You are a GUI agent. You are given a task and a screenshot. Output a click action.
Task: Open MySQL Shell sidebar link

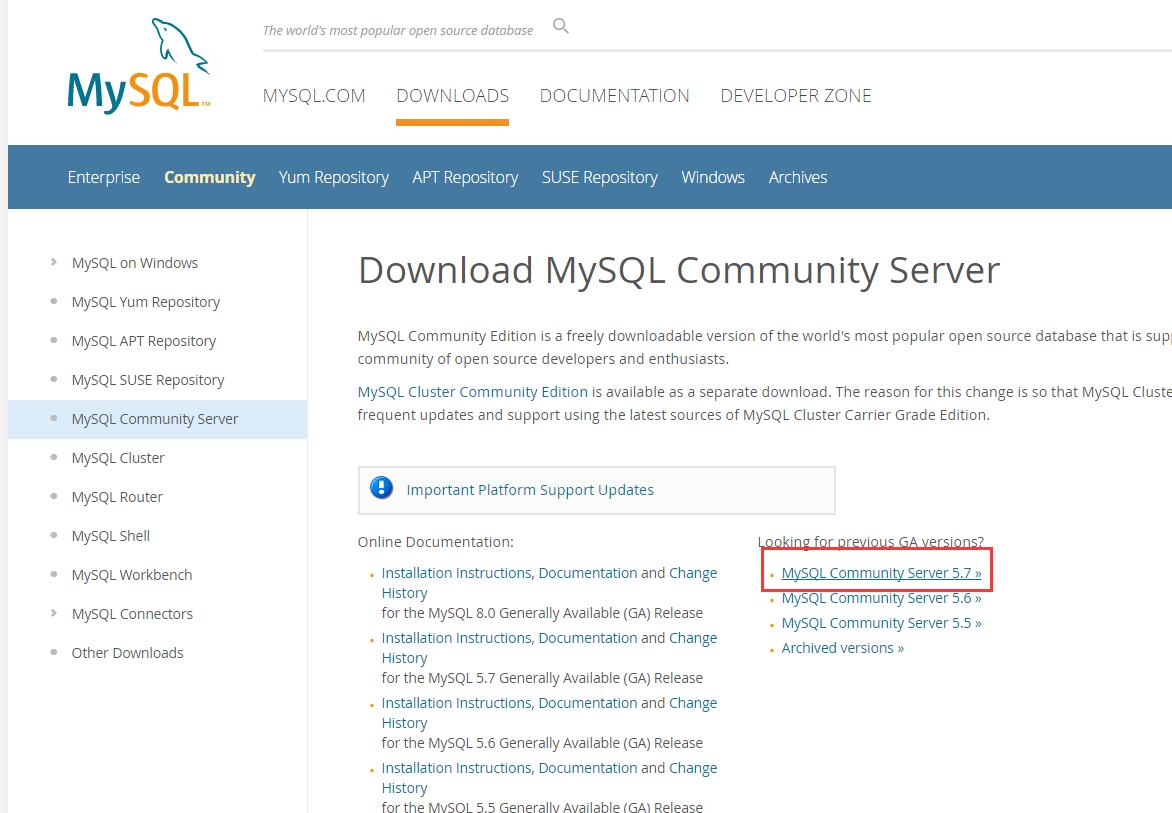pos(111,536)
